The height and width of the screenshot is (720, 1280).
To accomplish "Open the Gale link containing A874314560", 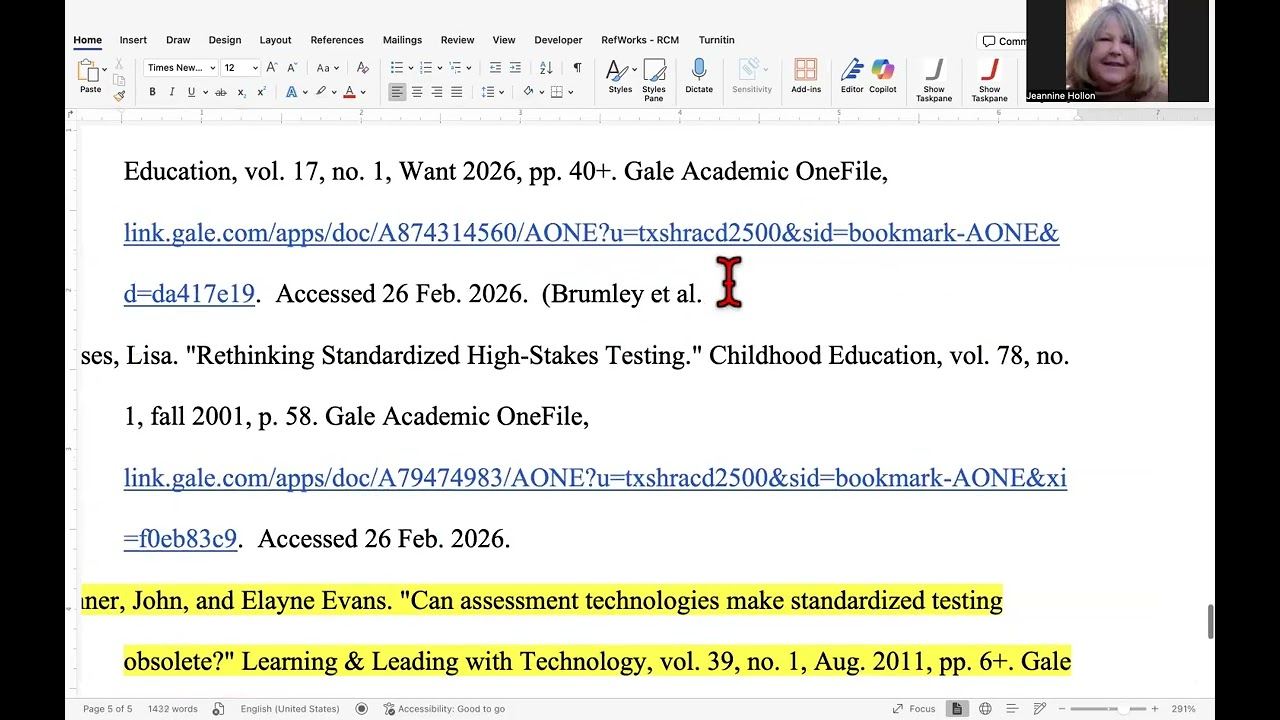I will pyautogui.click(x=591, y=233).
